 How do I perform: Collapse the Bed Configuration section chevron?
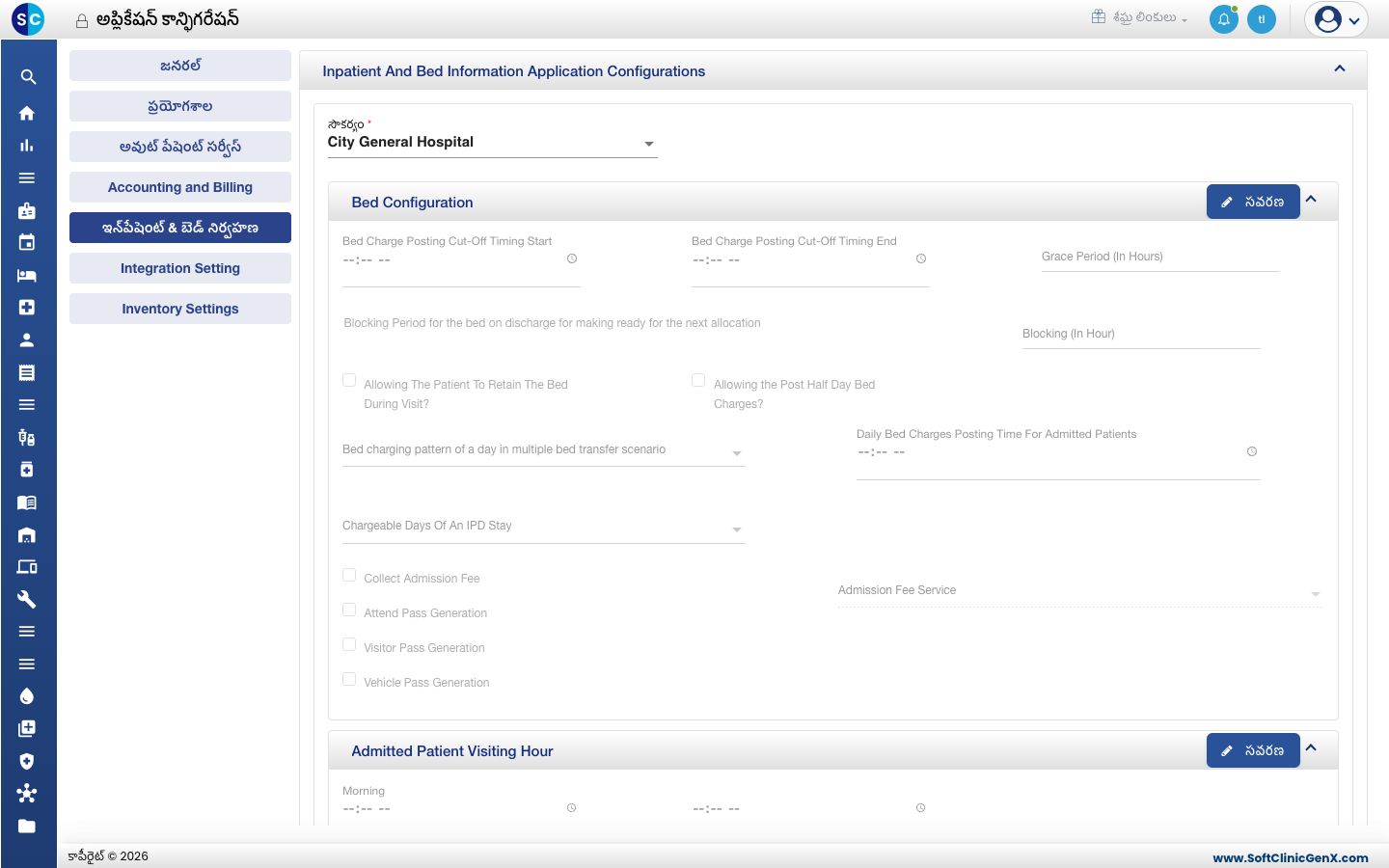[x=1311, y=200]
